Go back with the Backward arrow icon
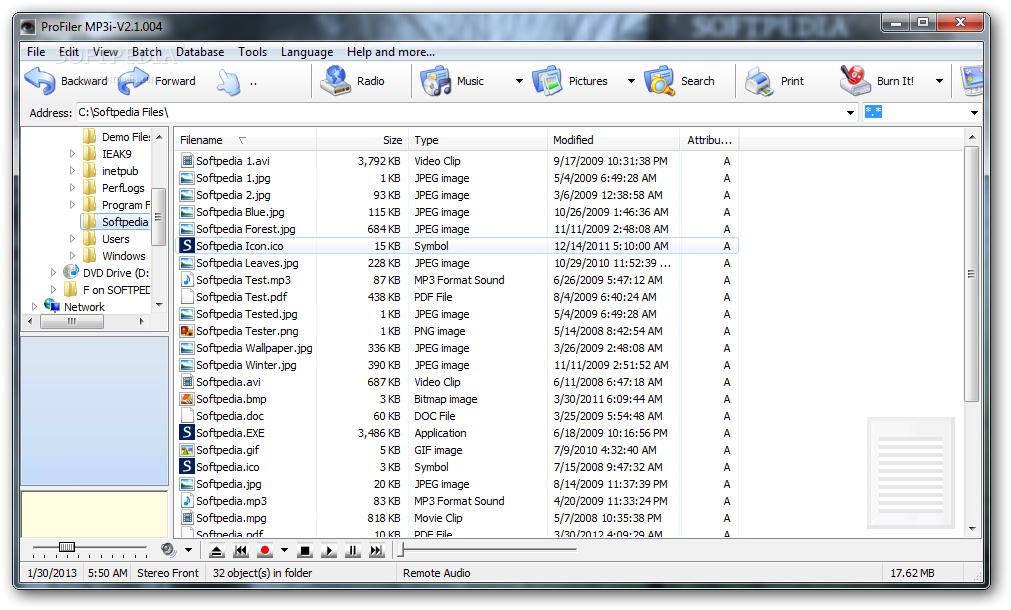Image resolution: width=1011 pixels, height=610 pixels. pos(40,81)
